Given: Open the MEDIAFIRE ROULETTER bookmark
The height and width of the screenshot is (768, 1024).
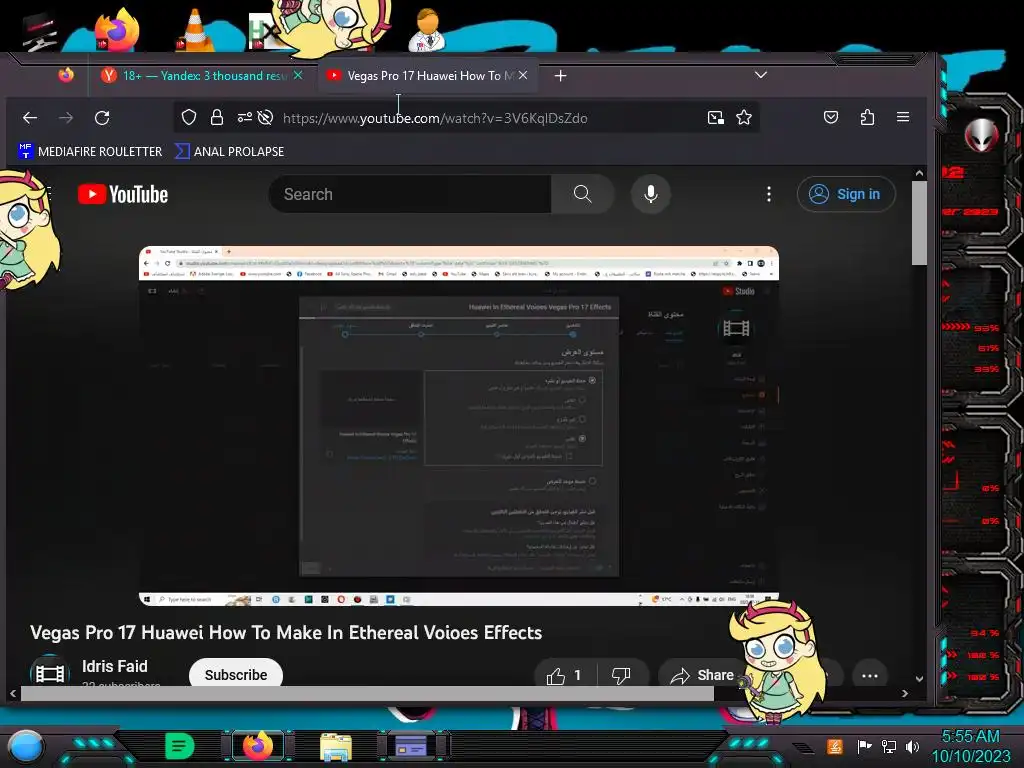Looking at the screenshot, I should click(90, 152).
